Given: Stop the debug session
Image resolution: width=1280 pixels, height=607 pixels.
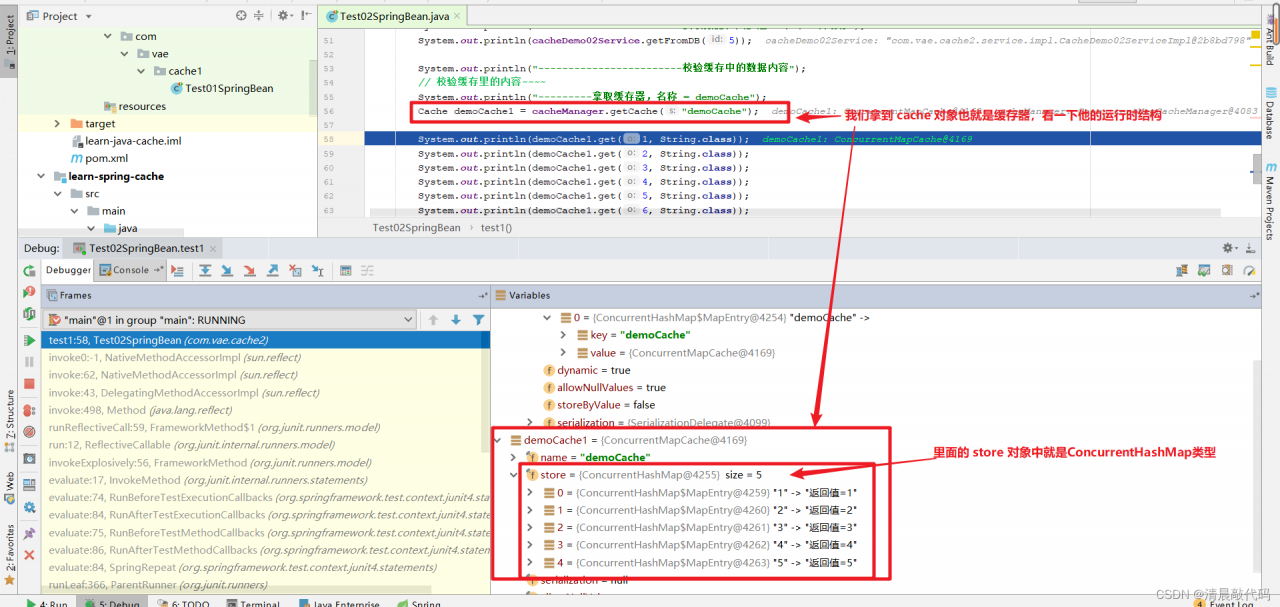Looking at the screenshot, I should coord(29,384).
